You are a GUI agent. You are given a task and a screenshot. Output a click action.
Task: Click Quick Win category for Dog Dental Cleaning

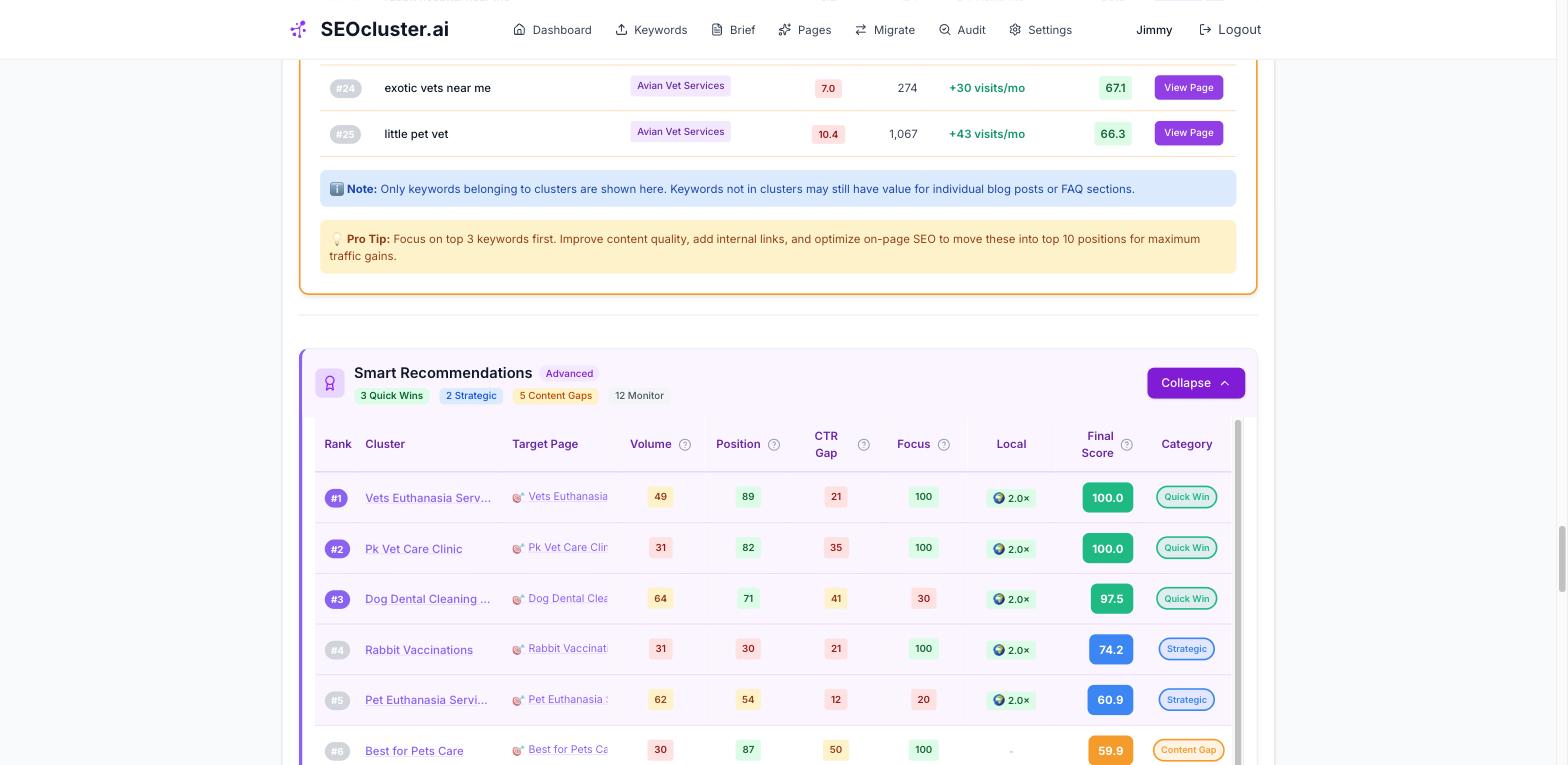[1187, 599]
